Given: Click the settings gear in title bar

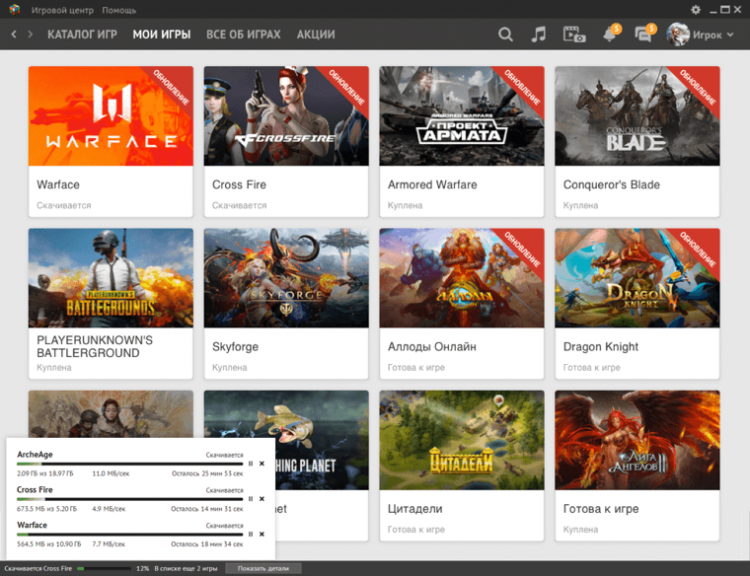Looking at the screenshot, I should click(689, 8).
